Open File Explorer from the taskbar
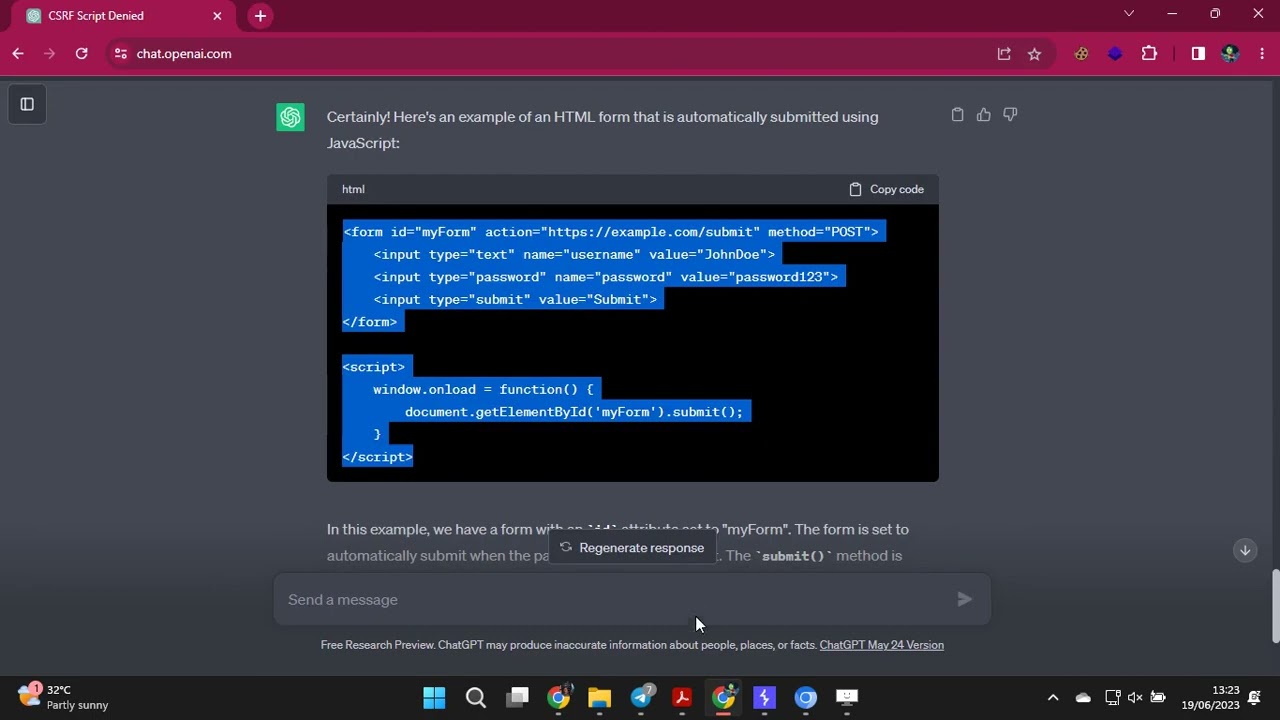 599,698
